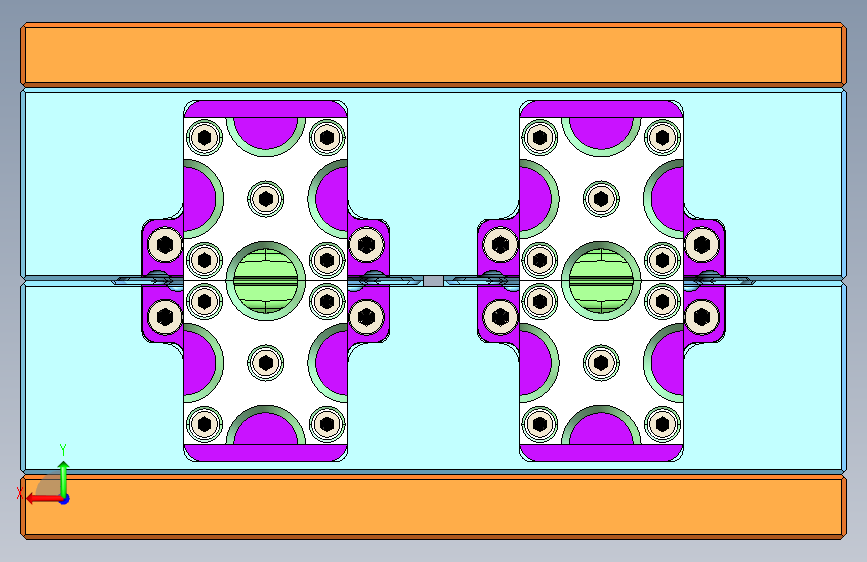Click the blue Z axis dot at triad origin

pyautogui.click(x=65, y=499)
